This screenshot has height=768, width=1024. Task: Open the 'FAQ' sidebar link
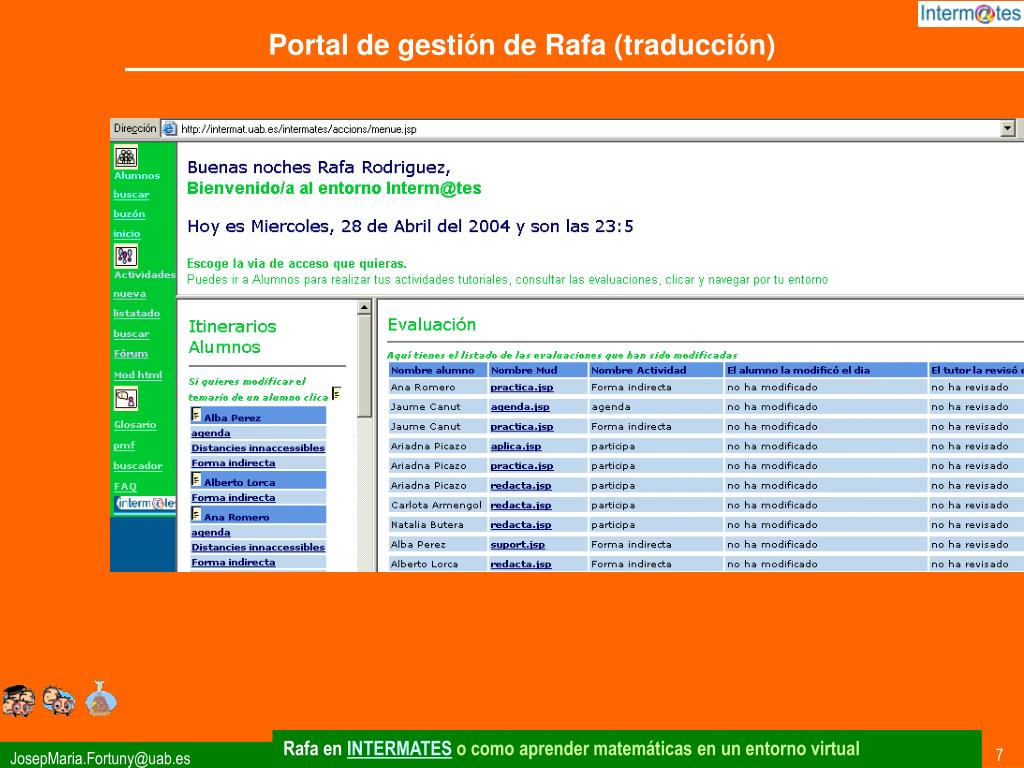click(125, 487)
